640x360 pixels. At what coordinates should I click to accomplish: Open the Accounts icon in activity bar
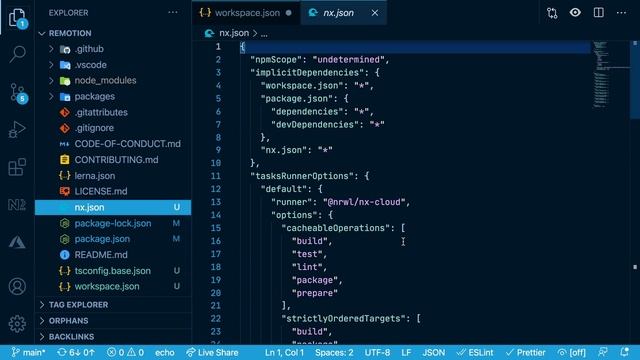(x=17, y=287)
